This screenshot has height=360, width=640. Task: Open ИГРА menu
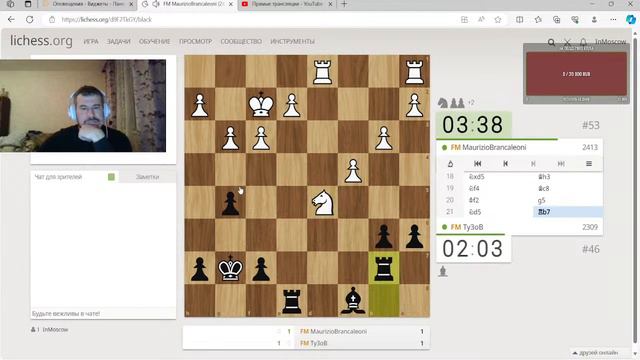91,42
